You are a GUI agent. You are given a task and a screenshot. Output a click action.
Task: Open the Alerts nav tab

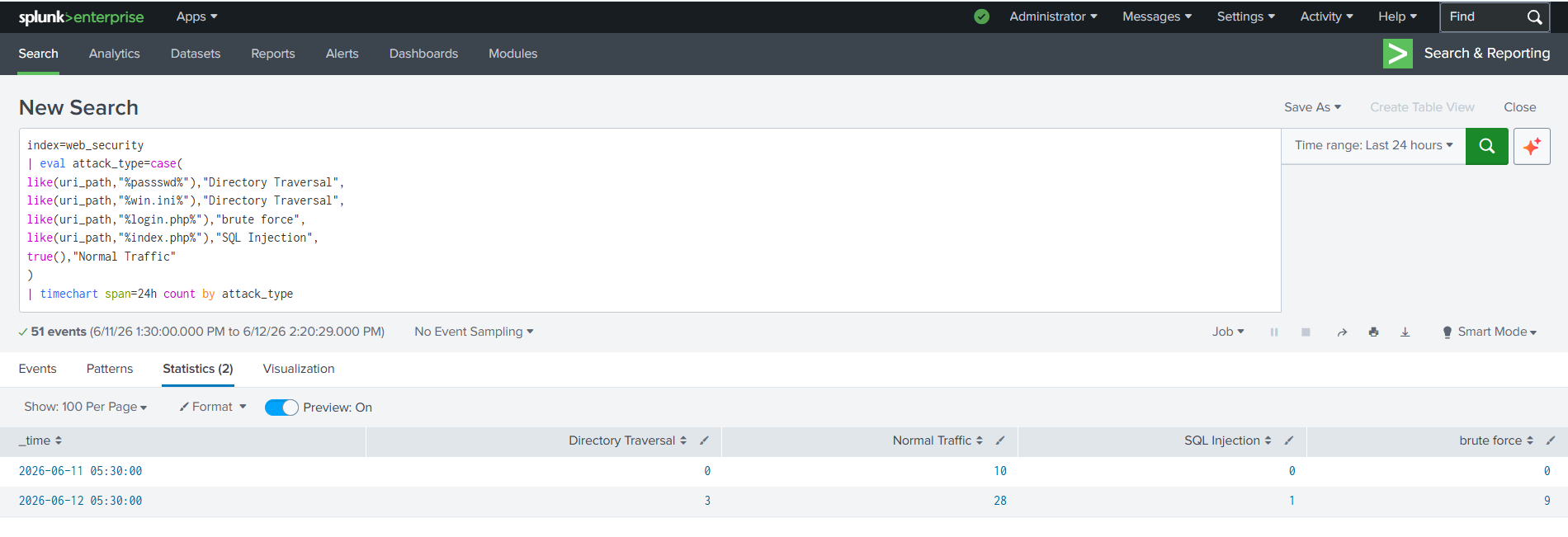coord(342,54)
